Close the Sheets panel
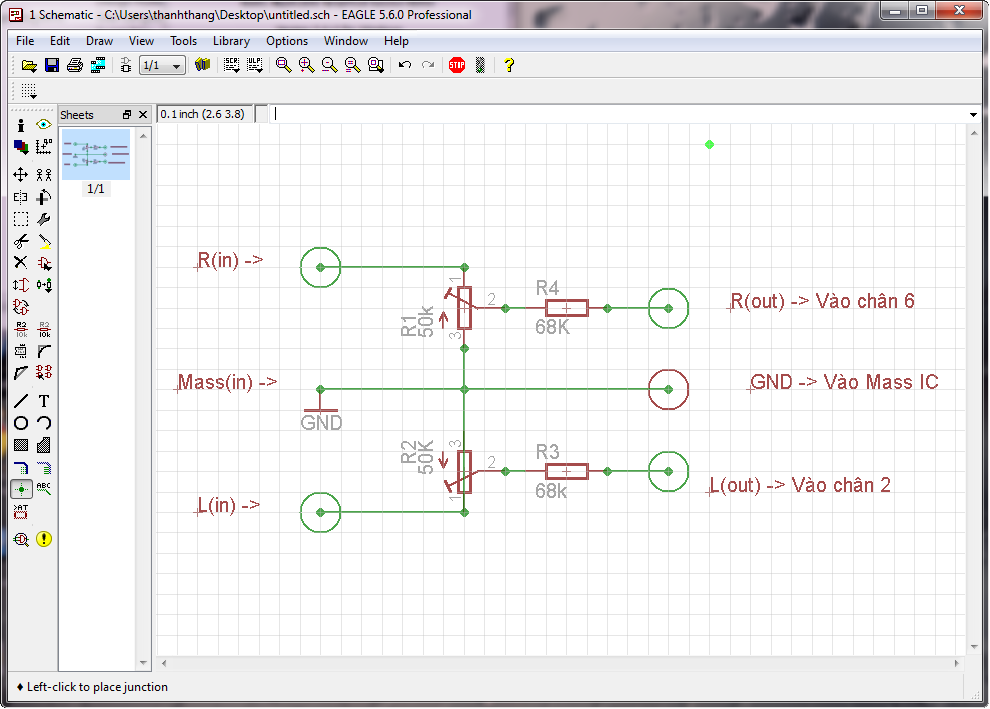990x709 pixels. (143, 115)
